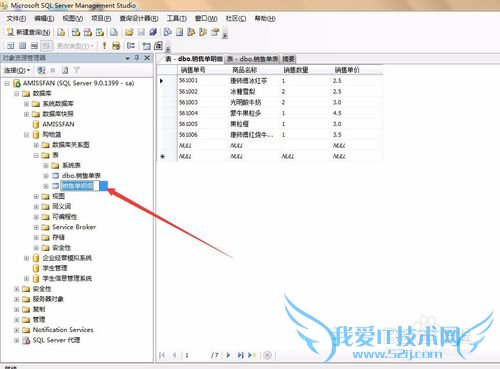Viewport: 500px width, 369px height.
Task: Click the current record number field
Action: coord(196,355)
